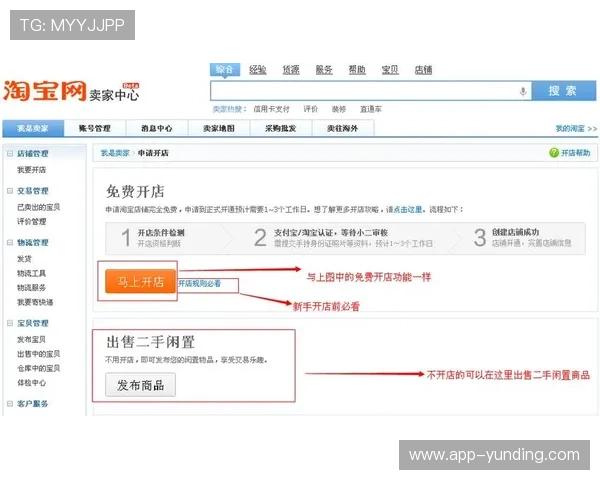The image size is (600, 480).
Task: Open hot search 信用卡支付
Action: coord(271,109)
